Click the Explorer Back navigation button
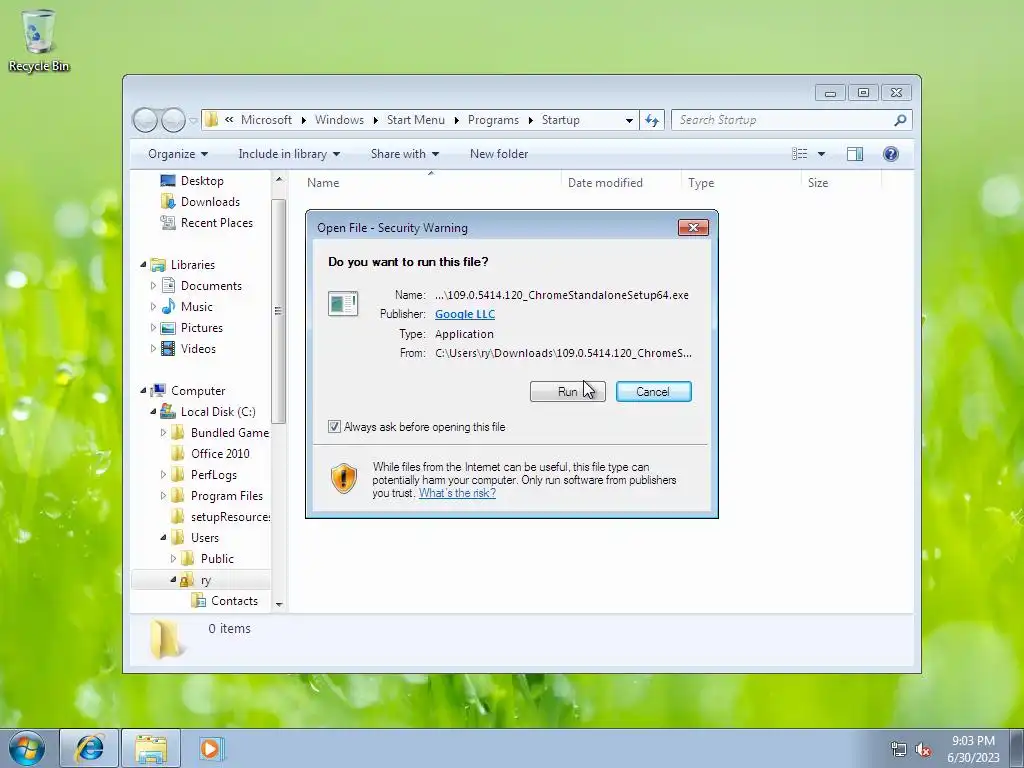 pos(145,120)
